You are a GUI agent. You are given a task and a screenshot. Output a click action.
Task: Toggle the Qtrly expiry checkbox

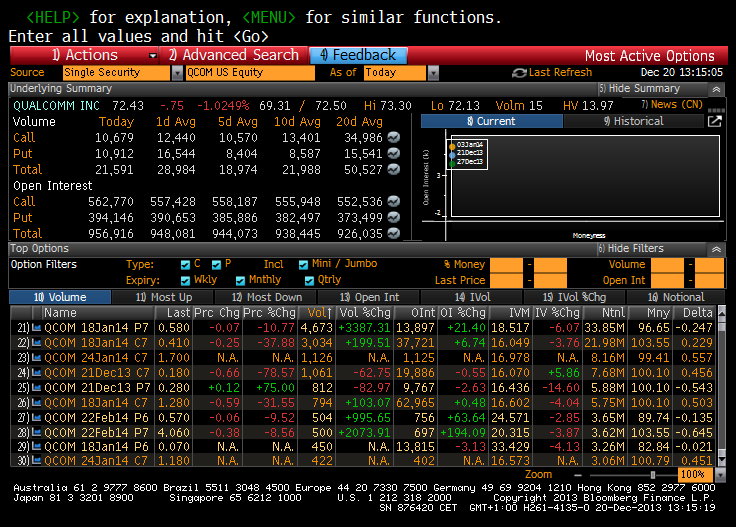tap(309, 281)
